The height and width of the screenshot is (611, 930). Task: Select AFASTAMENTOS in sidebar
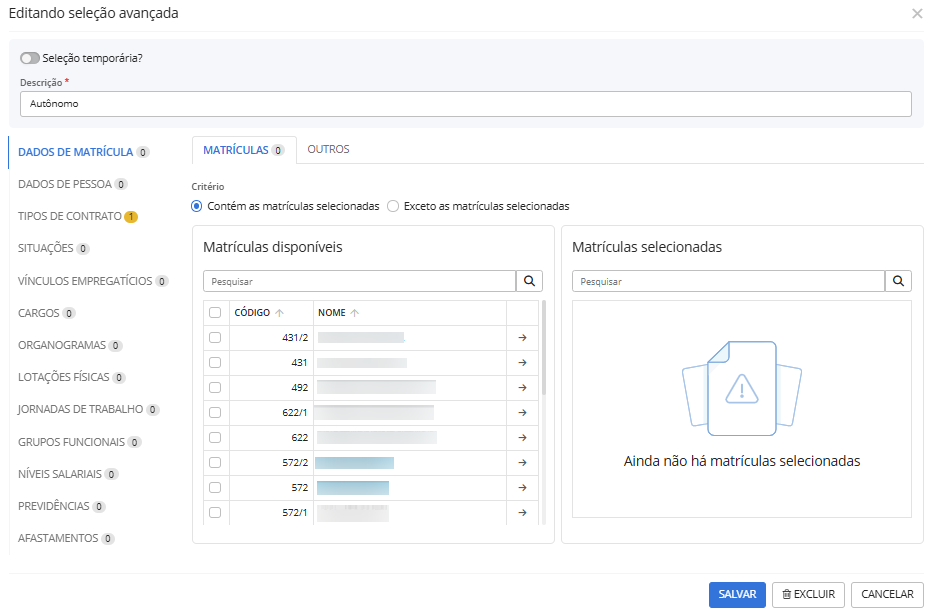[66, 538]
